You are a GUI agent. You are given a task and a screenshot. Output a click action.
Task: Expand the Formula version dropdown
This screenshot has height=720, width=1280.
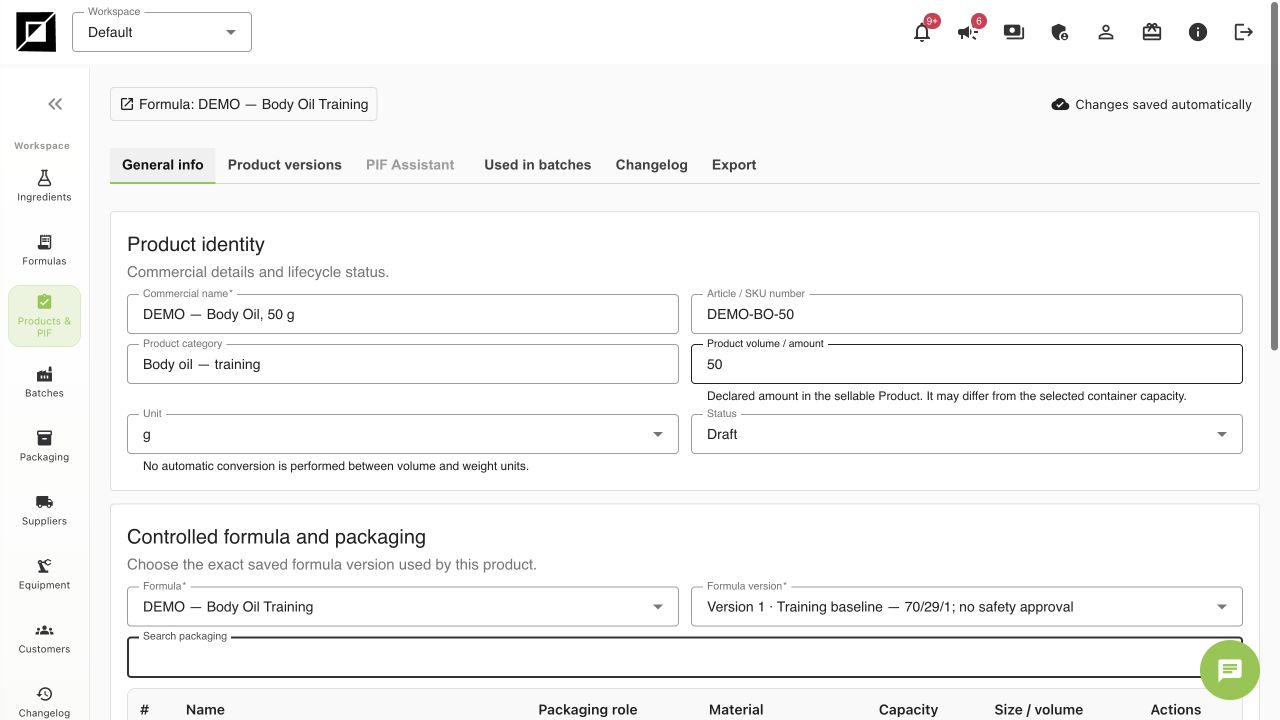967,606
